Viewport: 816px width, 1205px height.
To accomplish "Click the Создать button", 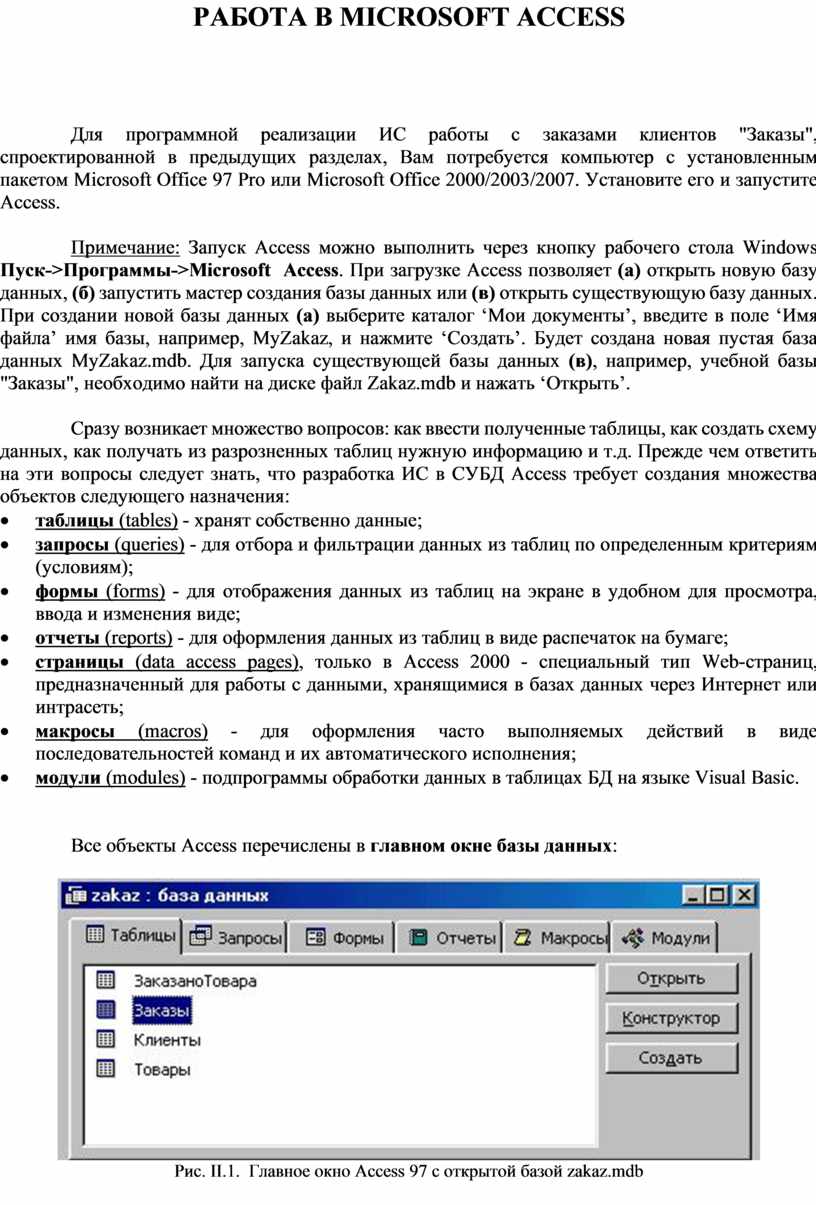I will click(x=672, y=1057).
